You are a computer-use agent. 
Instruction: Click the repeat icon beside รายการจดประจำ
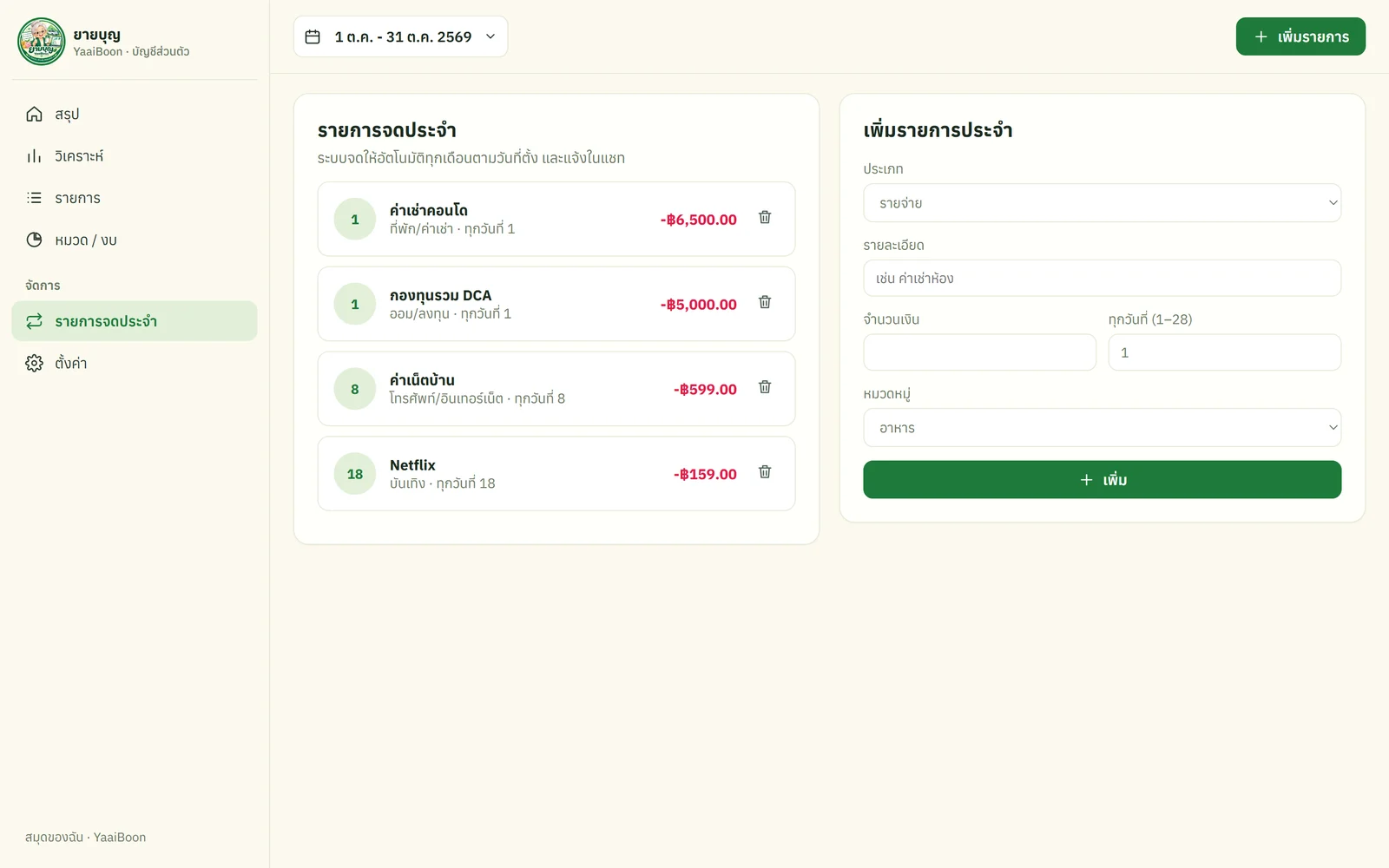[x=34, y=321]
